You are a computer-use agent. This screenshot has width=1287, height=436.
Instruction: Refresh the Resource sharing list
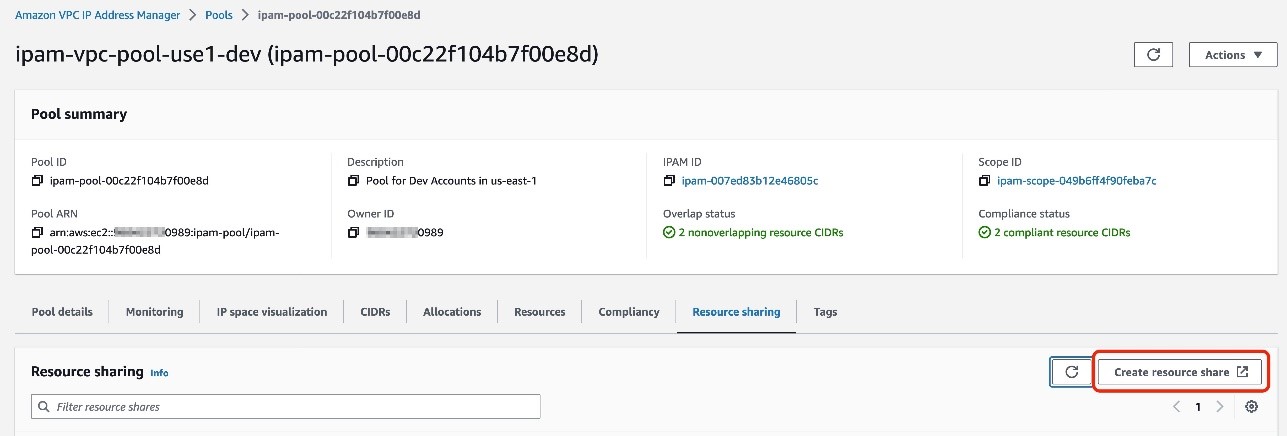click(1071, 372)
